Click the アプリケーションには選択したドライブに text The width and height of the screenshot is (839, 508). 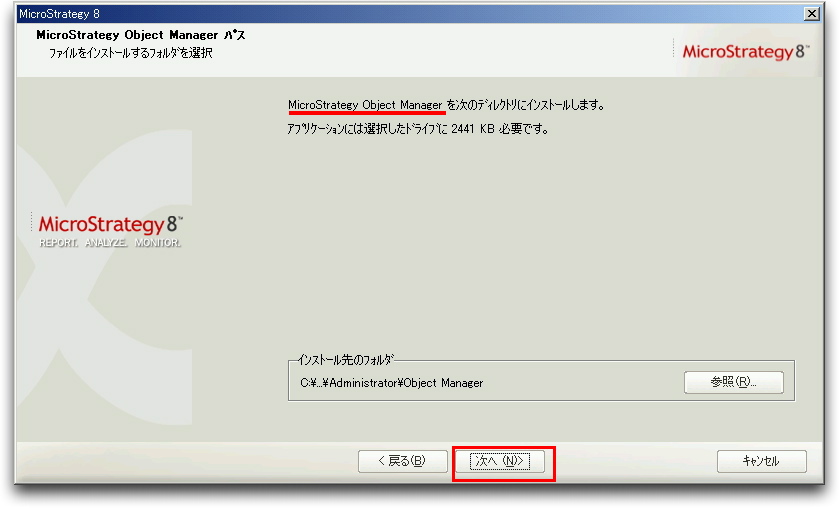click(368, 129)
